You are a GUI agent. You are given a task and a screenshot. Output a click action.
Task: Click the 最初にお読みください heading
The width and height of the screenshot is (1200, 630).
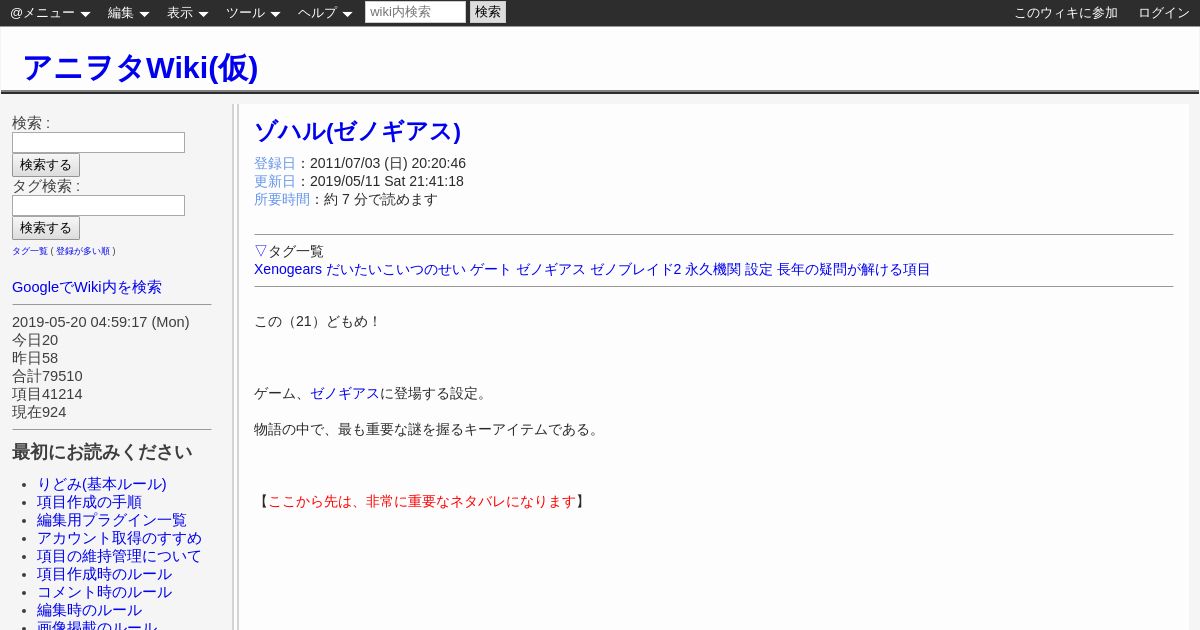(102, 452)
